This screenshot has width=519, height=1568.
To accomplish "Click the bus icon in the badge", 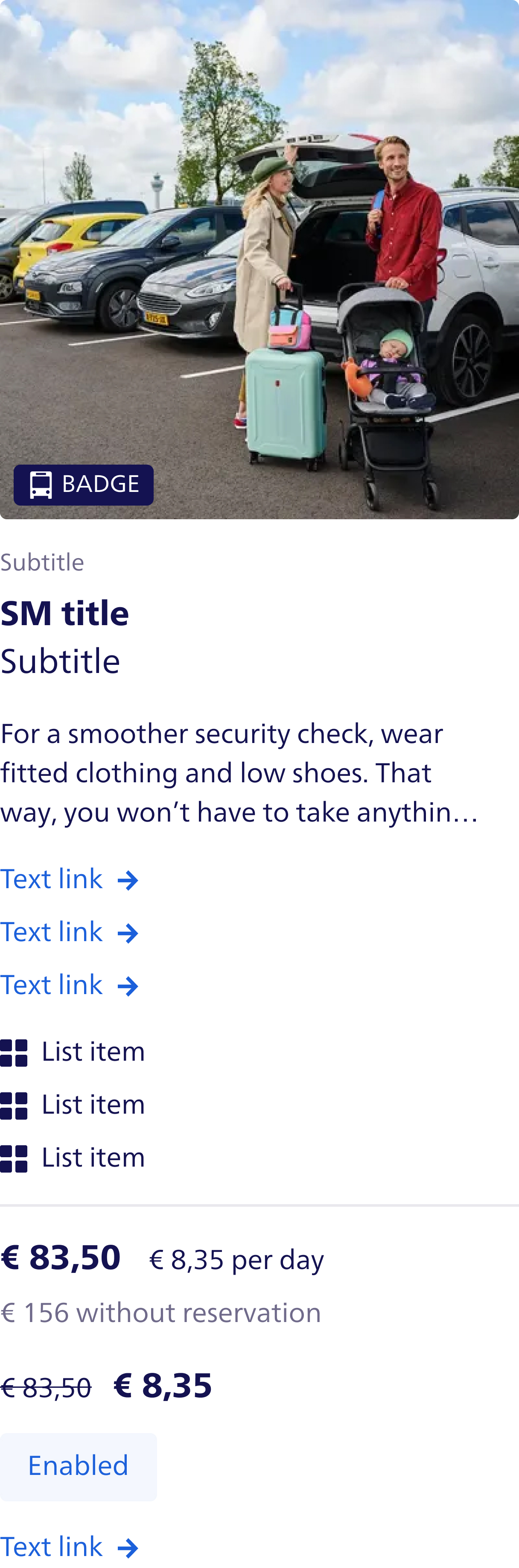I will click(x=41, y=485).
